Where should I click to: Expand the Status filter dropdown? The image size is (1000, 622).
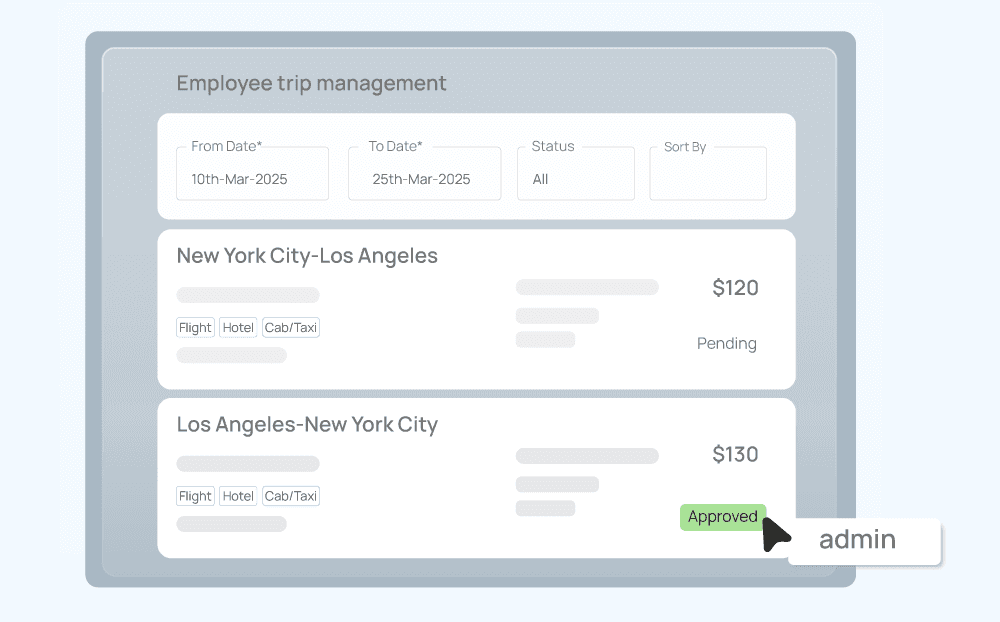575,174
